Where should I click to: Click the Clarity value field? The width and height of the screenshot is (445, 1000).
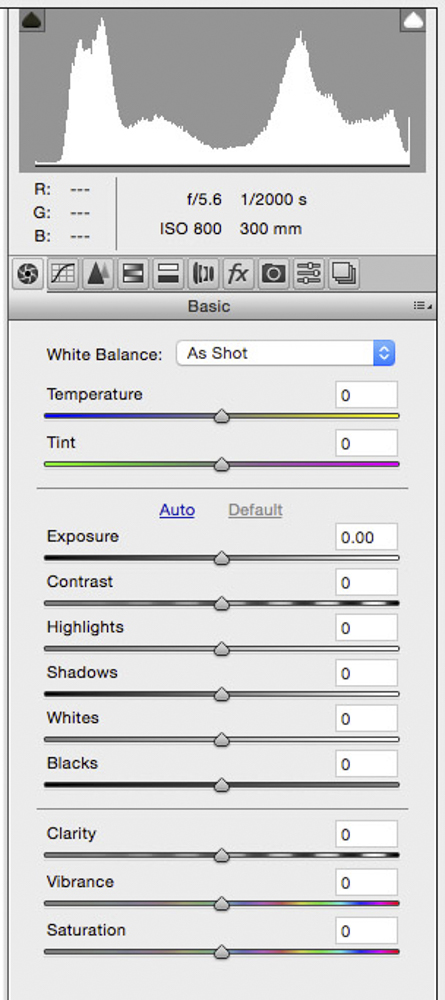click(x=367, y=834)
